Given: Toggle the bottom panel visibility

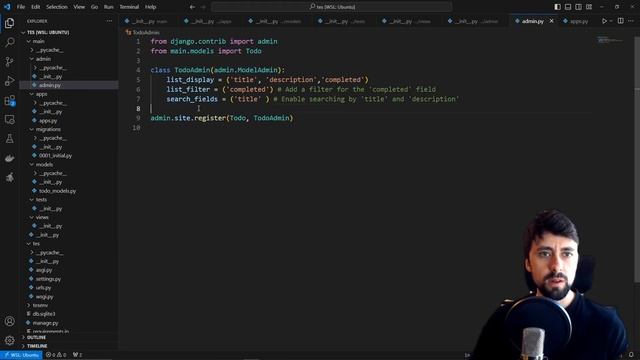Looking at the screenshot, I should click(x=568, y=7).
